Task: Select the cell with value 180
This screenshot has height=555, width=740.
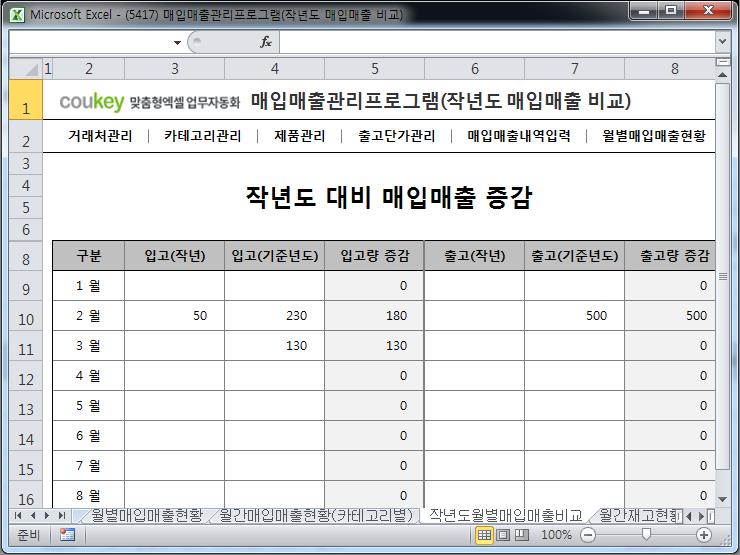Action: tap(375, 316)
